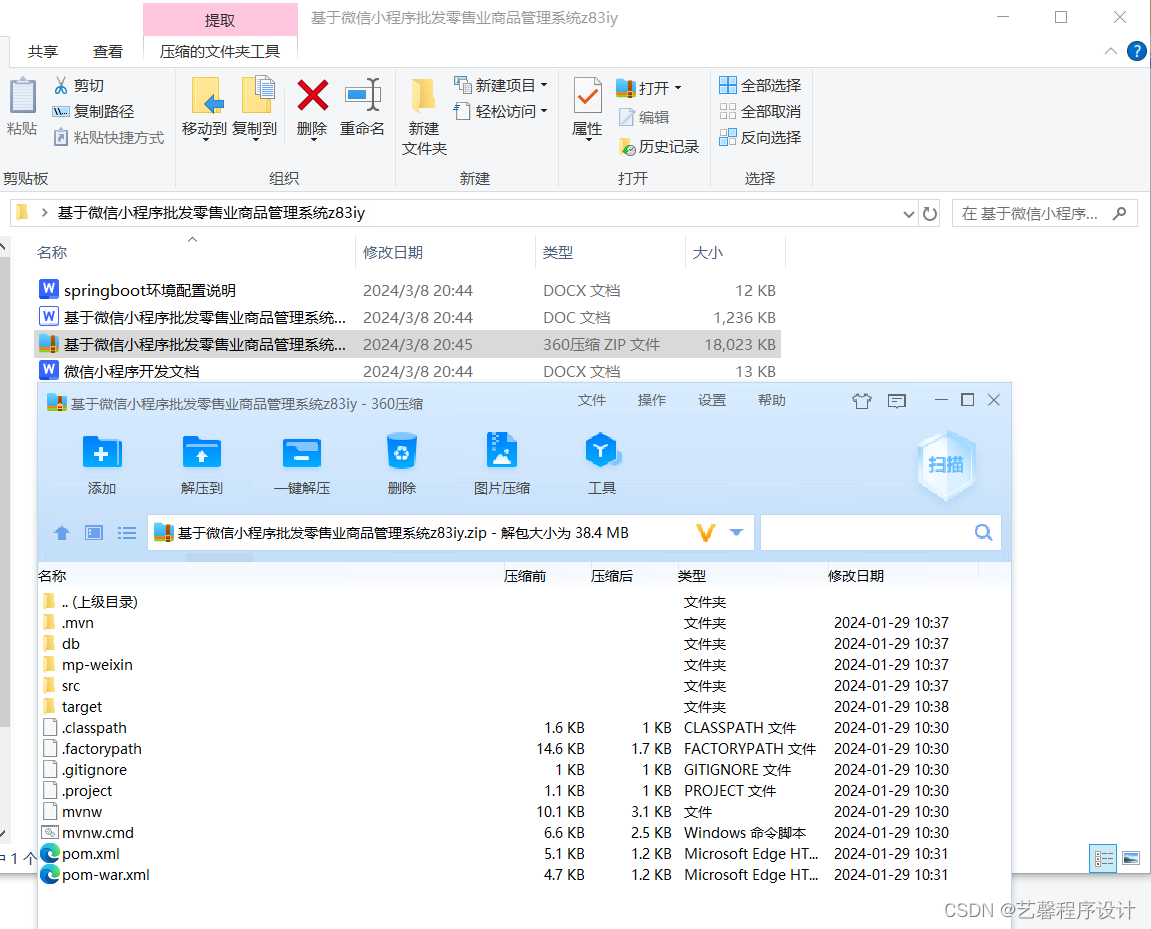Click the 解压到 (Extract to) icon

201,463
